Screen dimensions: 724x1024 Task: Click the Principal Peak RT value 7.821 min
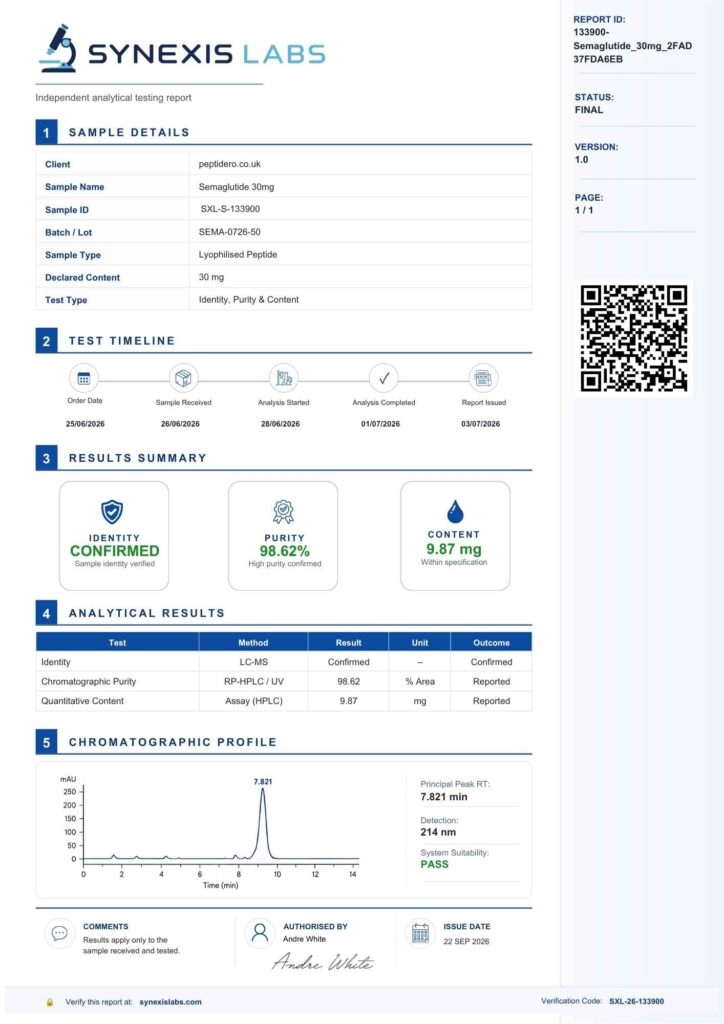(444, 797)
